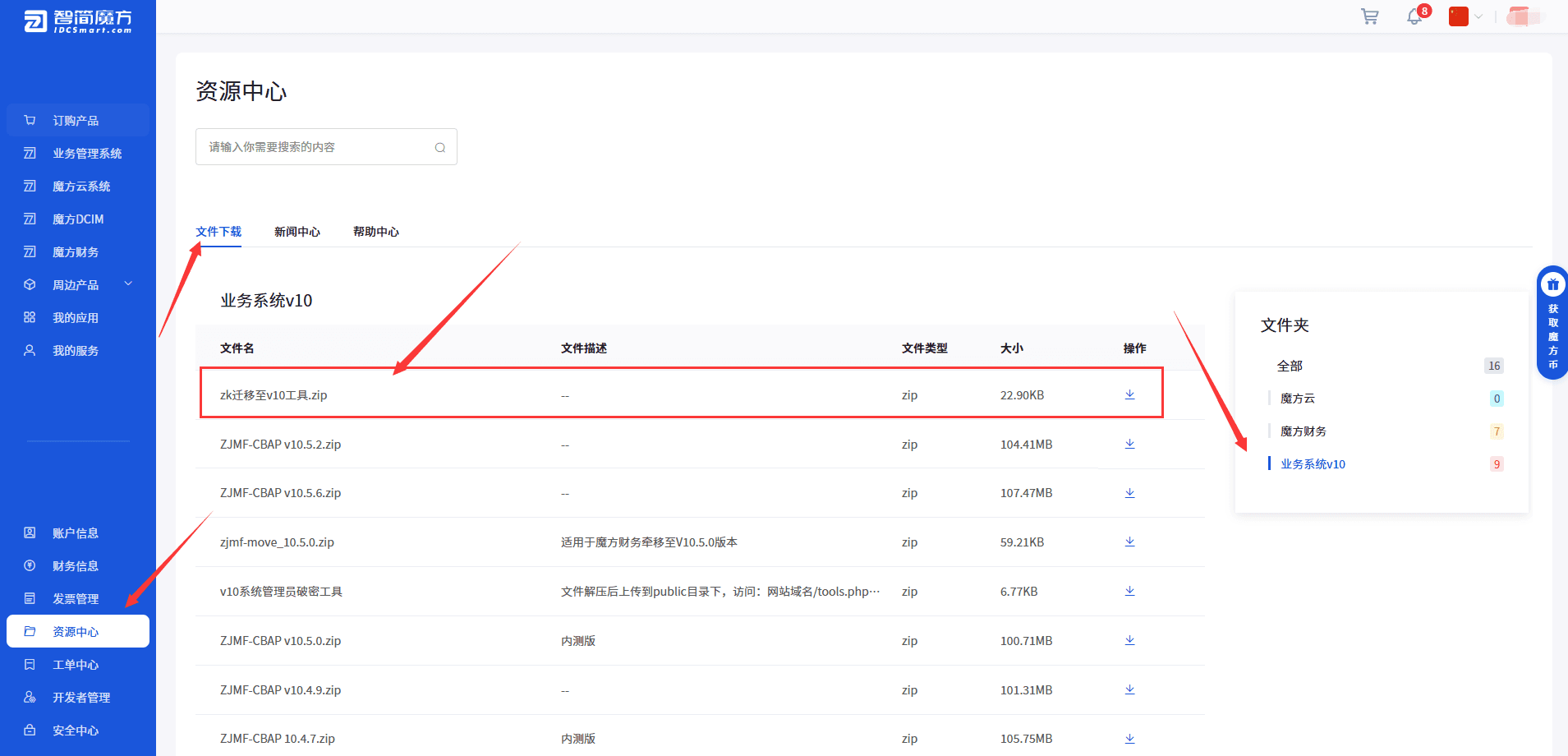Screen dimensions: 1568x756
Task: Open the shopping cart icon
Action: pyautogui.click(x=1369, y=16)
